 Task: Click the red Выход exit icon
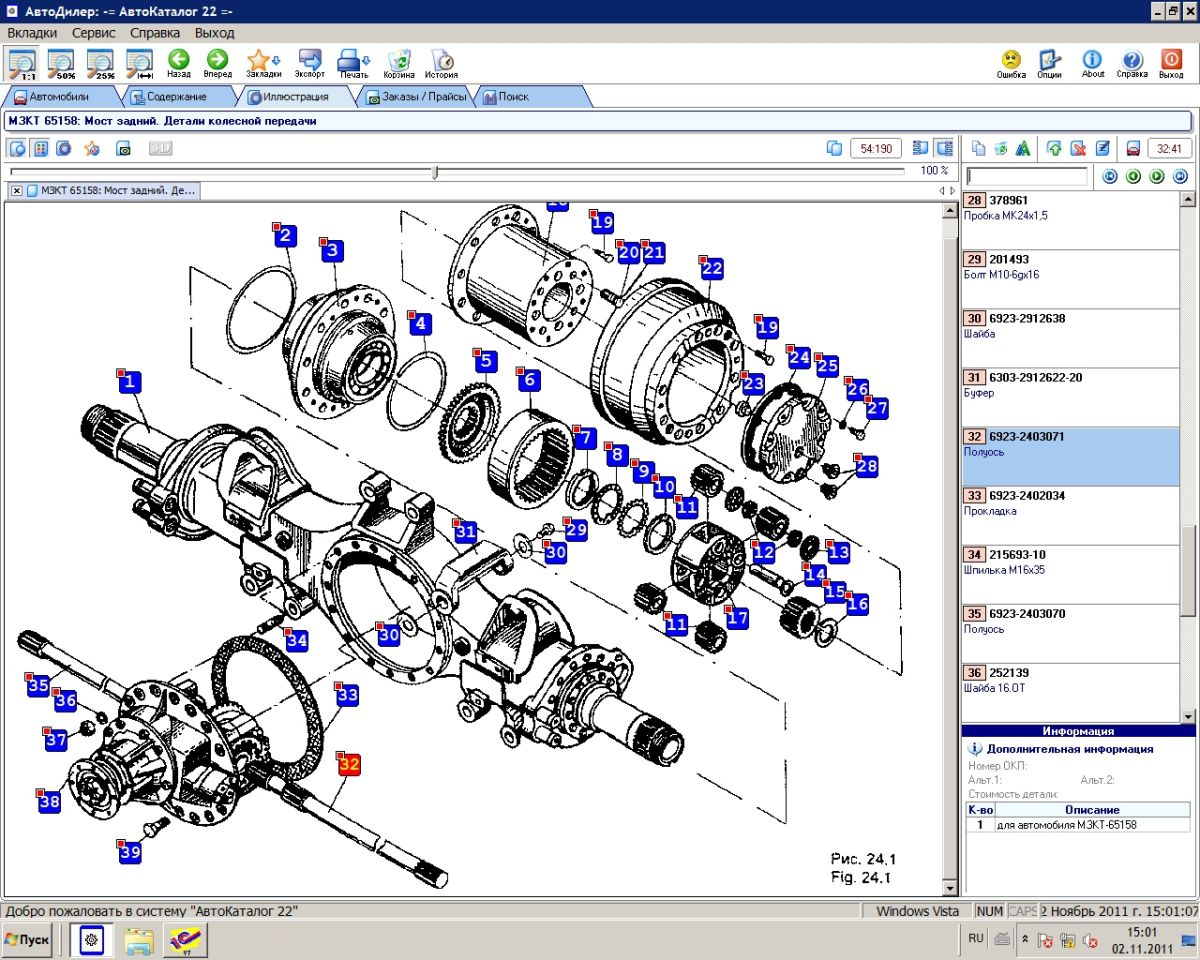(1171, 63)
